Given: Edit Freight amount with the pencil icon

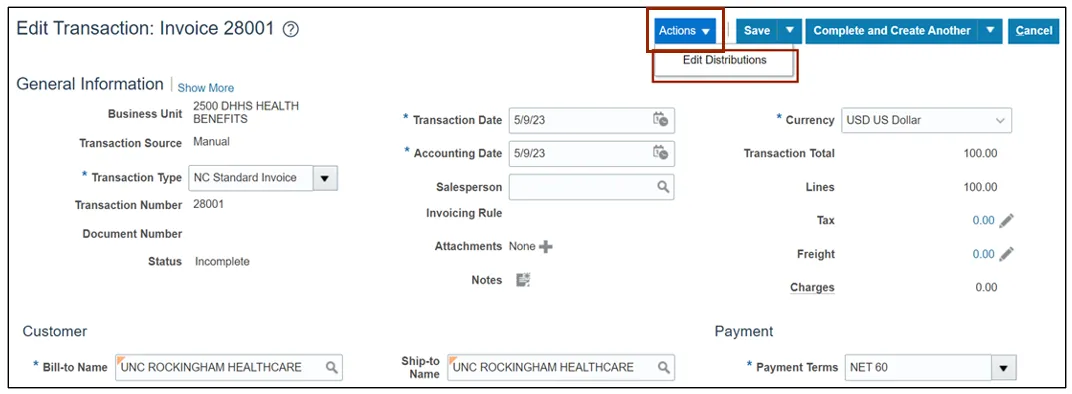Looking at the screenshot, I should [1006, 254].
